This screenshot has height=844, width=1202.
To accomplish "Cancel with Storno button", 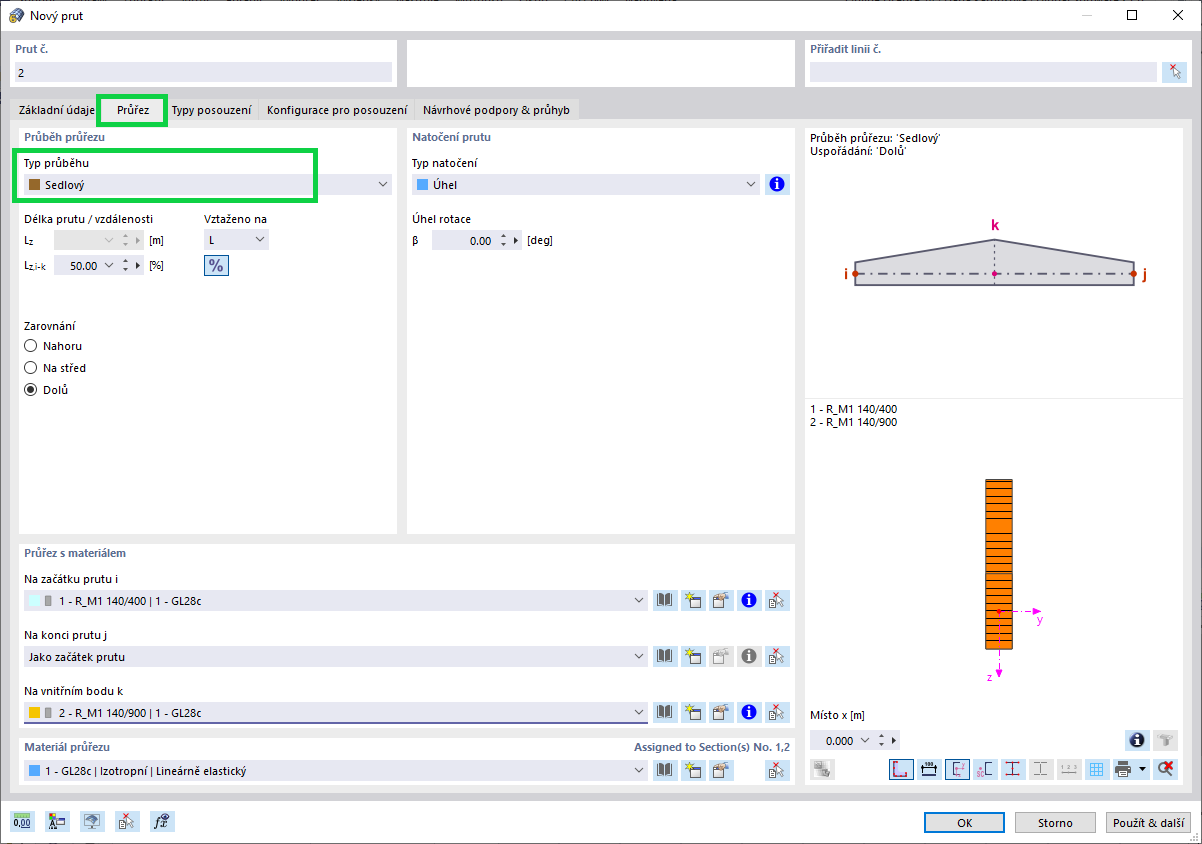I will (x=1054, y=822).
